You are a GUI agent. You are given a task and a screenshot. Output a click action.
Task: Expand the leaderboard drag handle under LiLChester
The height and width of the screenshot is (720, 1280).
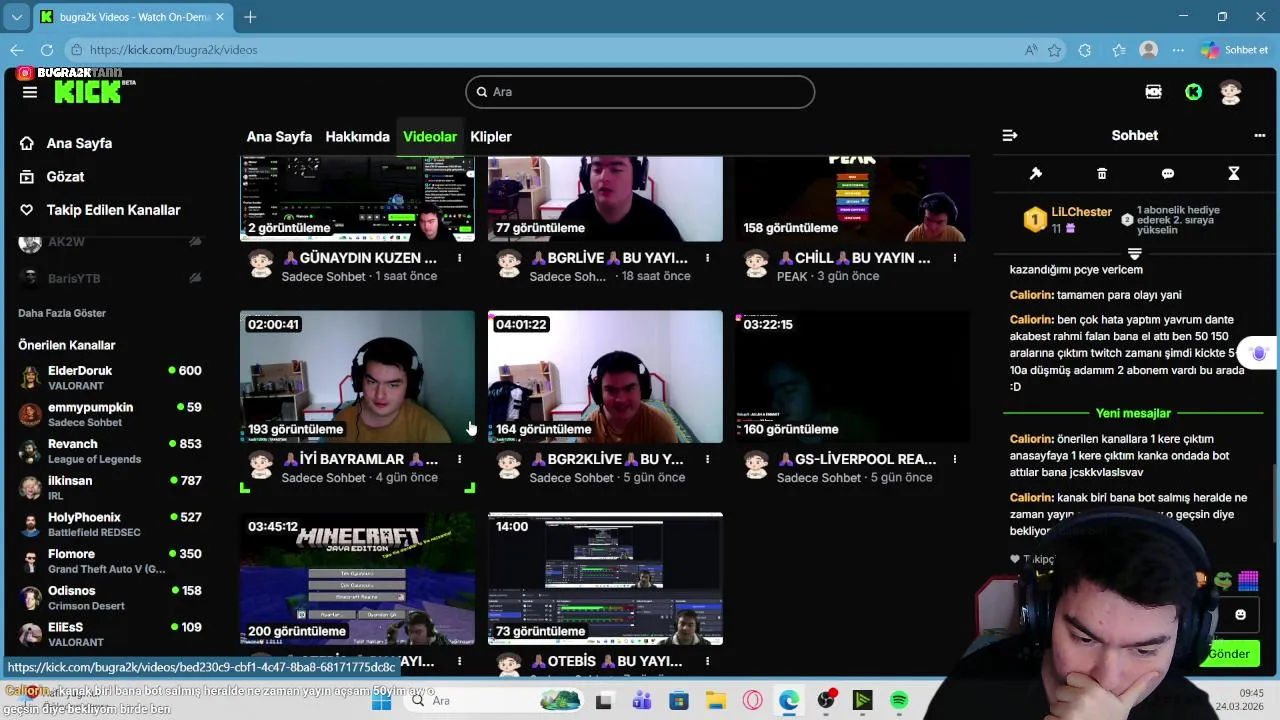[1134, 254]
